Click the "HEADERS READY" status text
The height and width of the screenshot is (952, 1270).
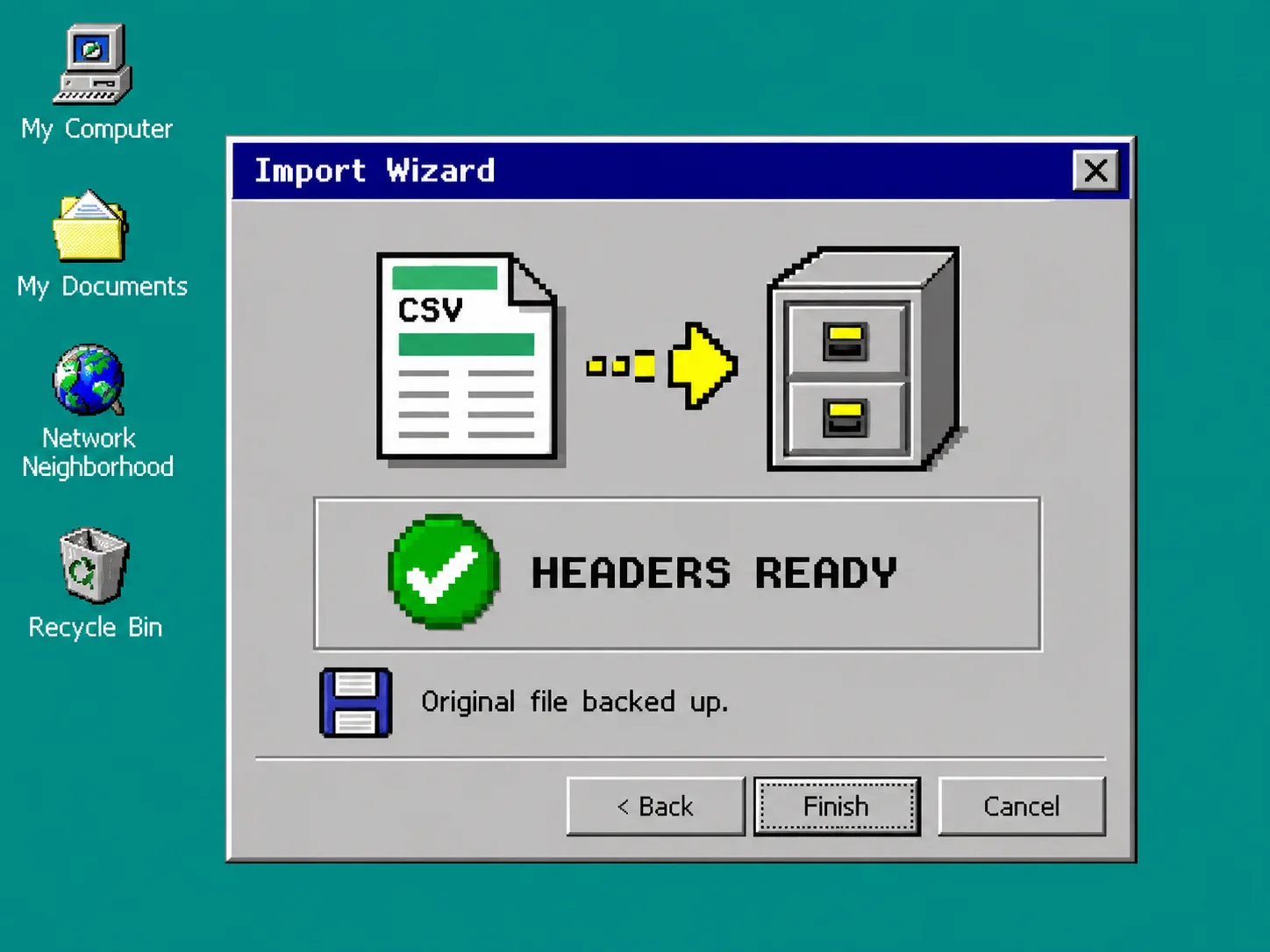pos(714,573)
